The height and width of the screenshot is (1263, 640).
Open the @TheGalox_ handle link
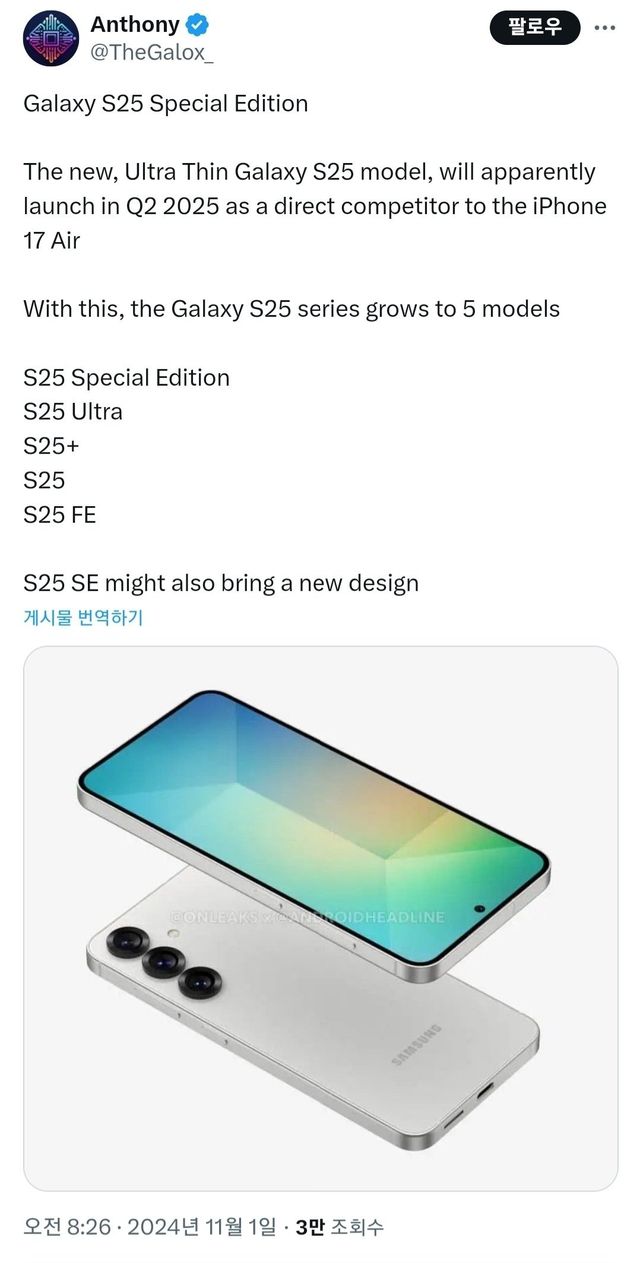[x=152, y=53]
